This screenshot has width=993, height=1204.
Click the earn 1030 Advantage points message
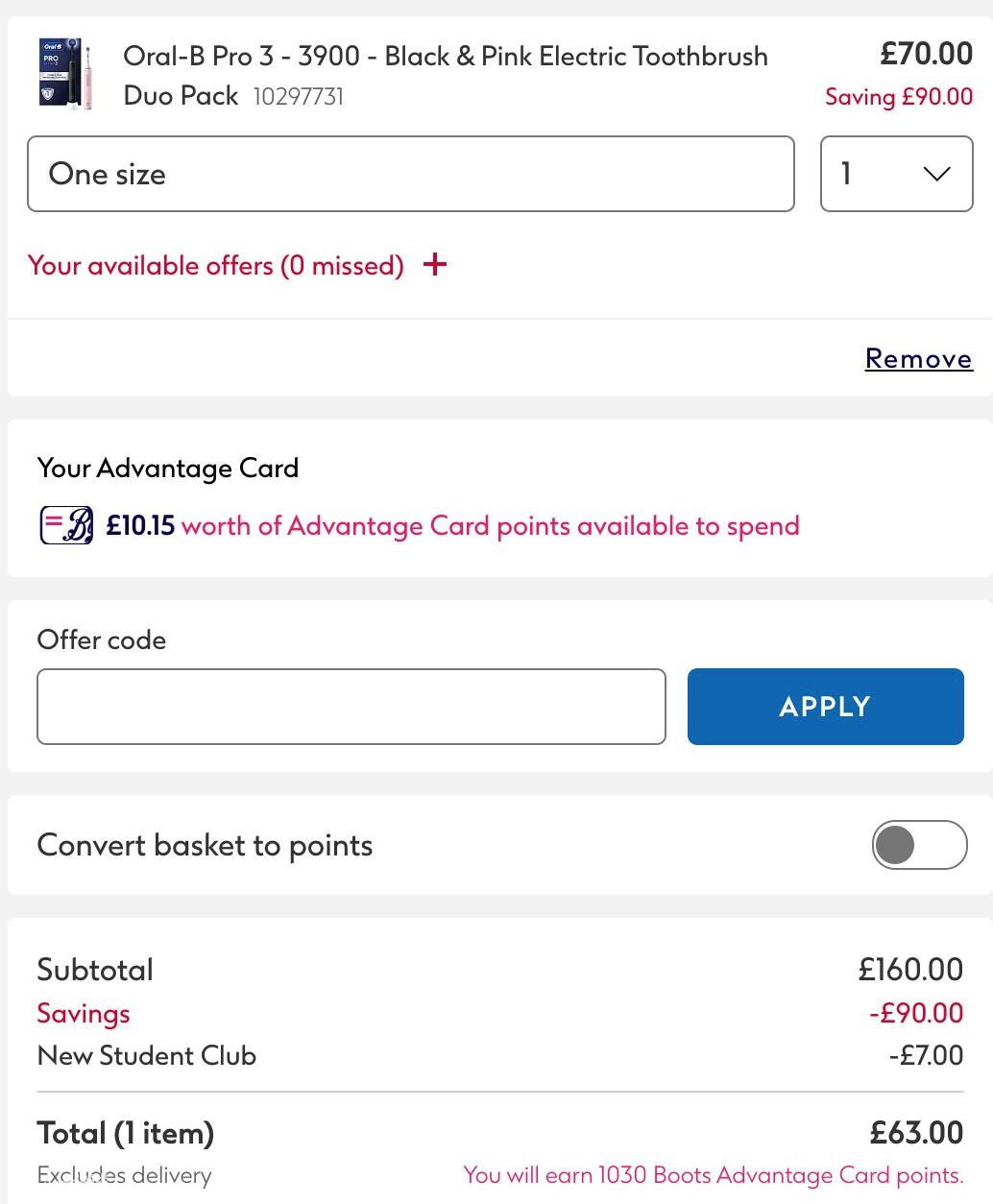(x=714, y=1175)
